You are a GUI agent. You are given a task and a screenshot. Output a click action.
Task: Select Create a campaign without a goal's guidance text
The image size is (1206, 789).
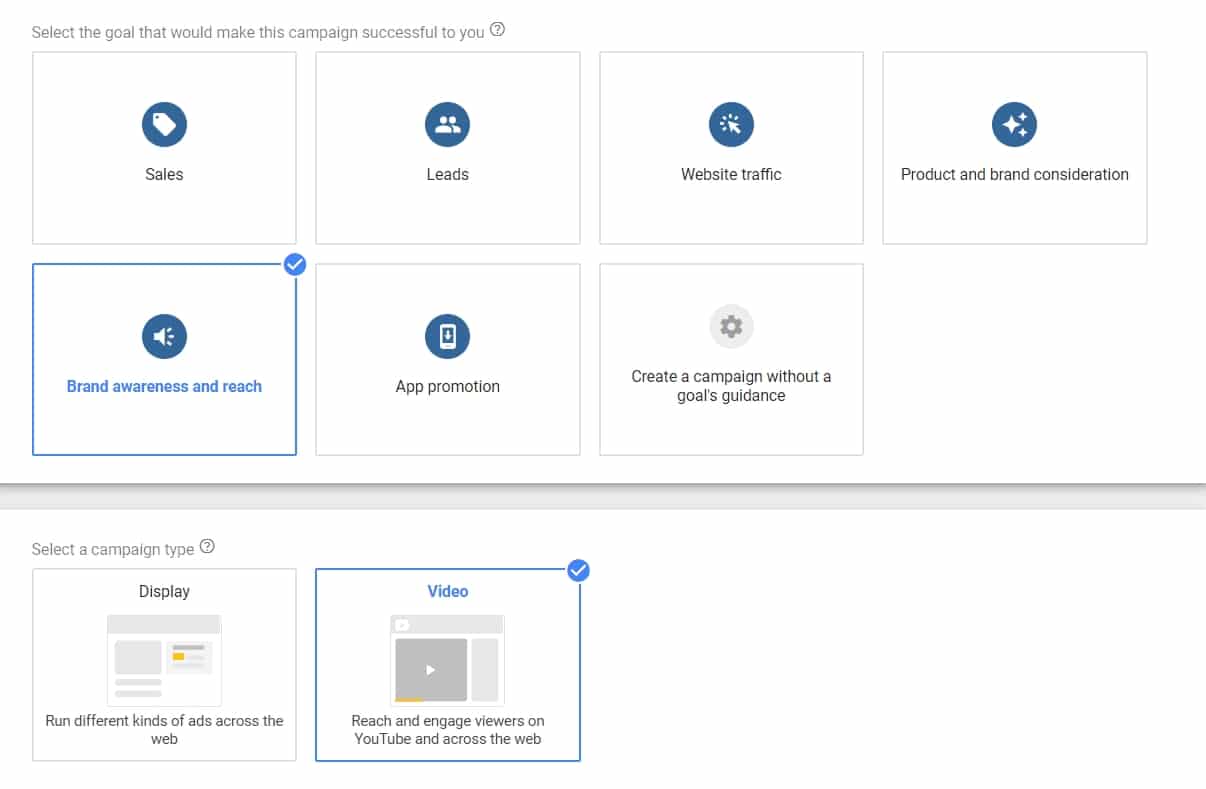731,386
